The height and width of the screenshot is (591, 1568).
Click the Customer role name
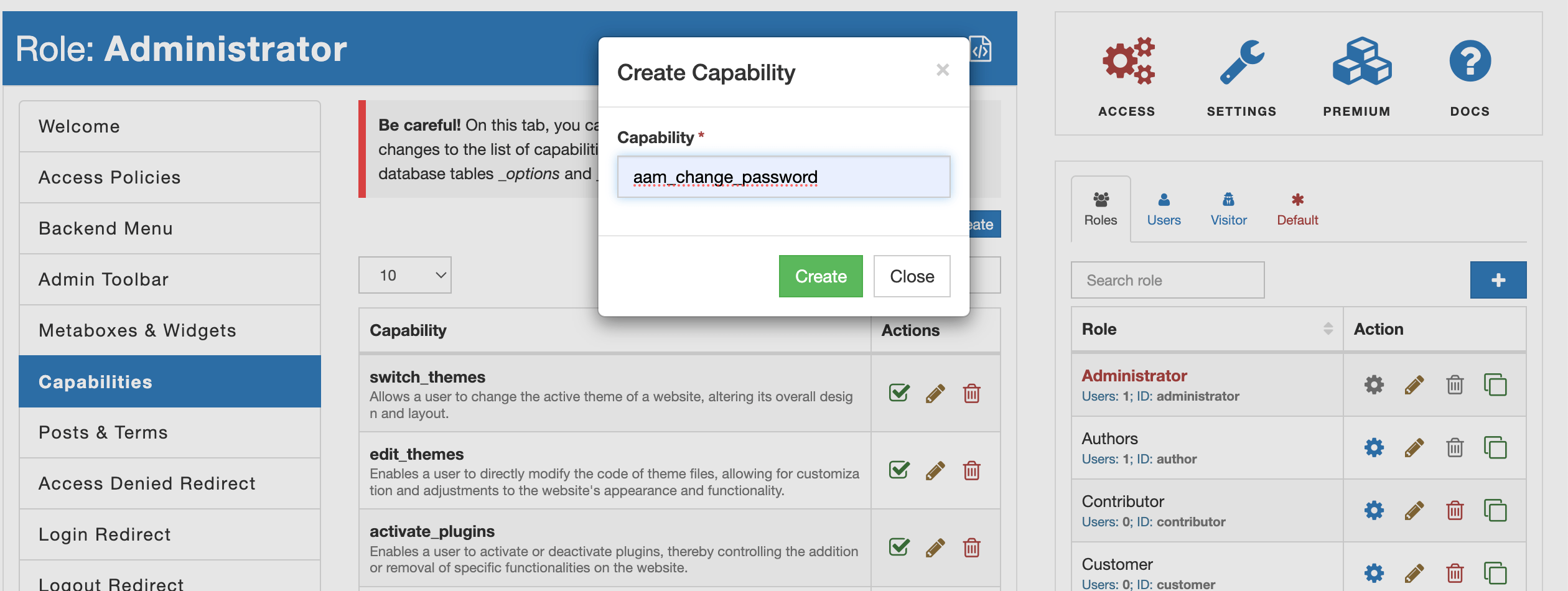click(1117, 564)
